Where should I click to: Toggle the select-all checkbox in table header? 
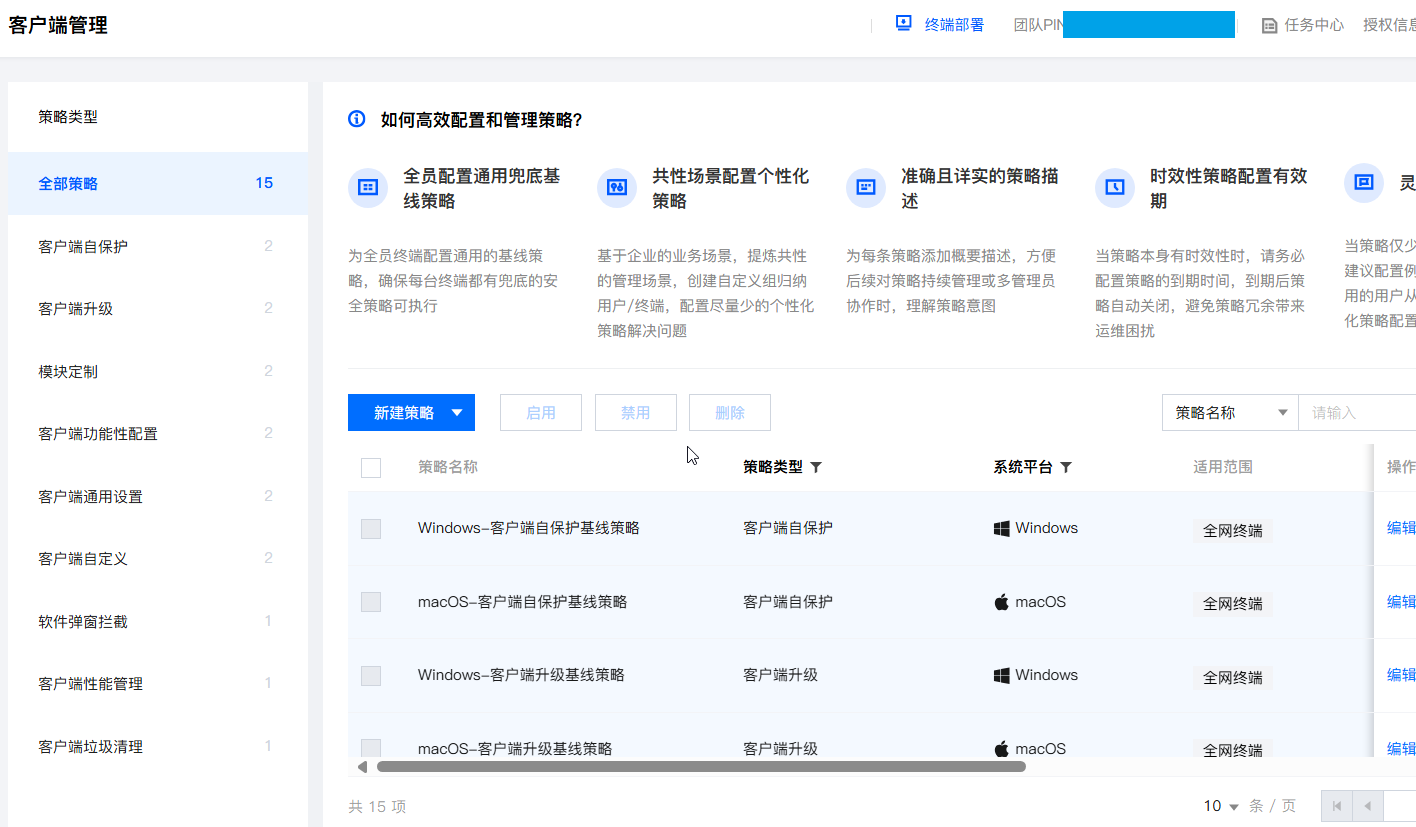[371, 468]
